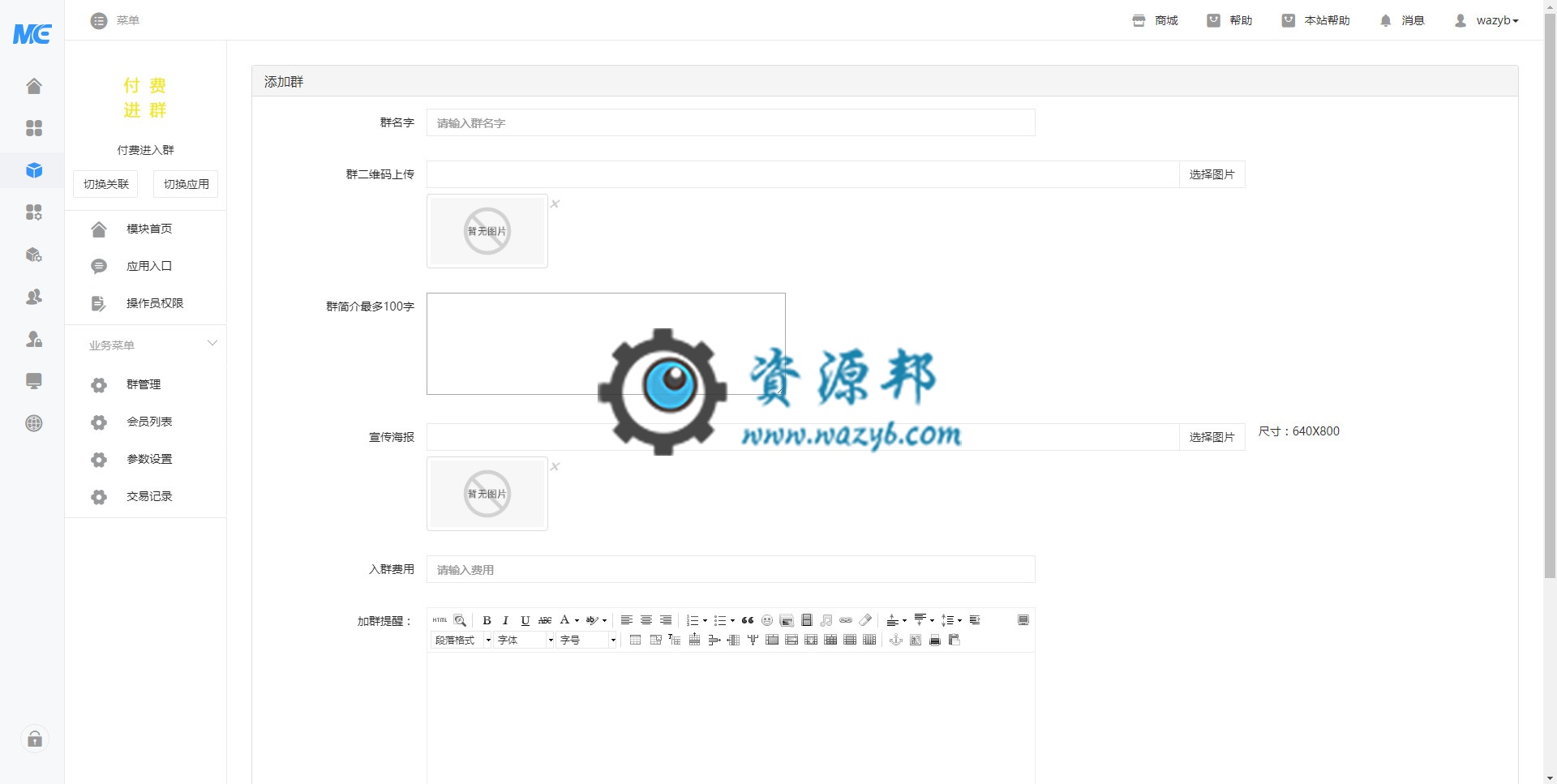Open the 段落格式 paragraph format dropdown
This screenshot has height=784, width=1557.
tap(461, 640)
